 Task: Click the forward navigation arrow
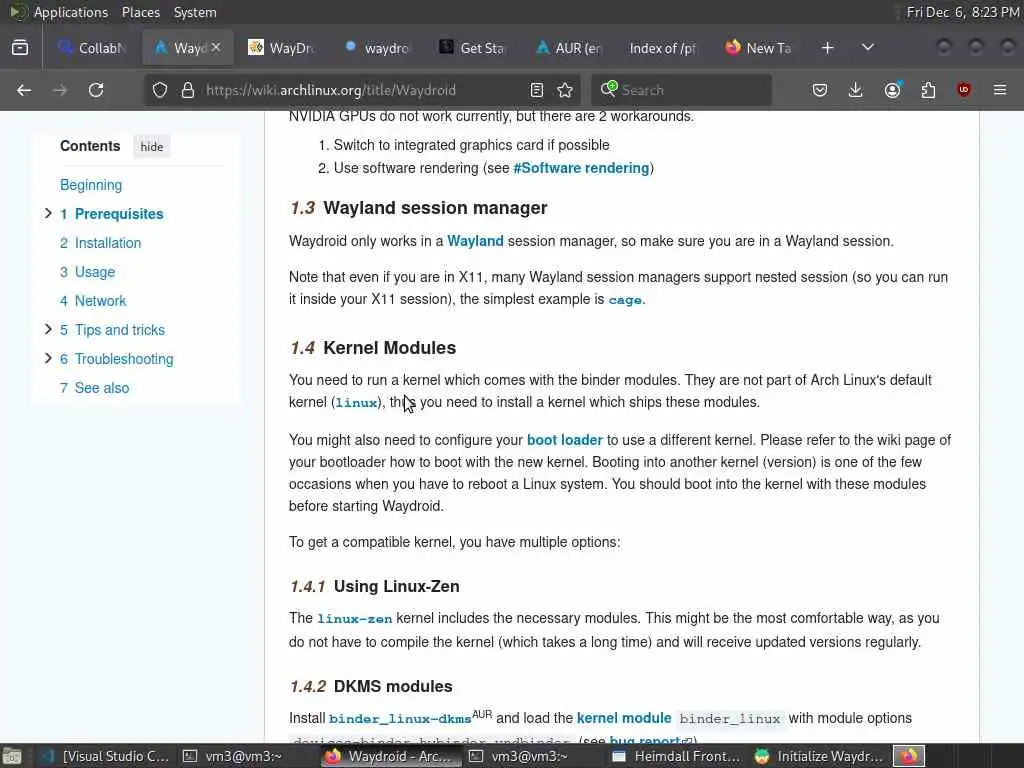60,90
